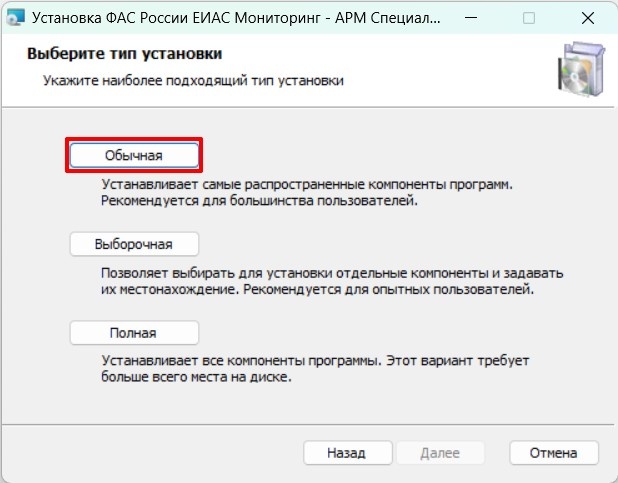This screenshot has width=618, height=483.
Task: Select the Выборочная installation option
Action: coord(134,244)
